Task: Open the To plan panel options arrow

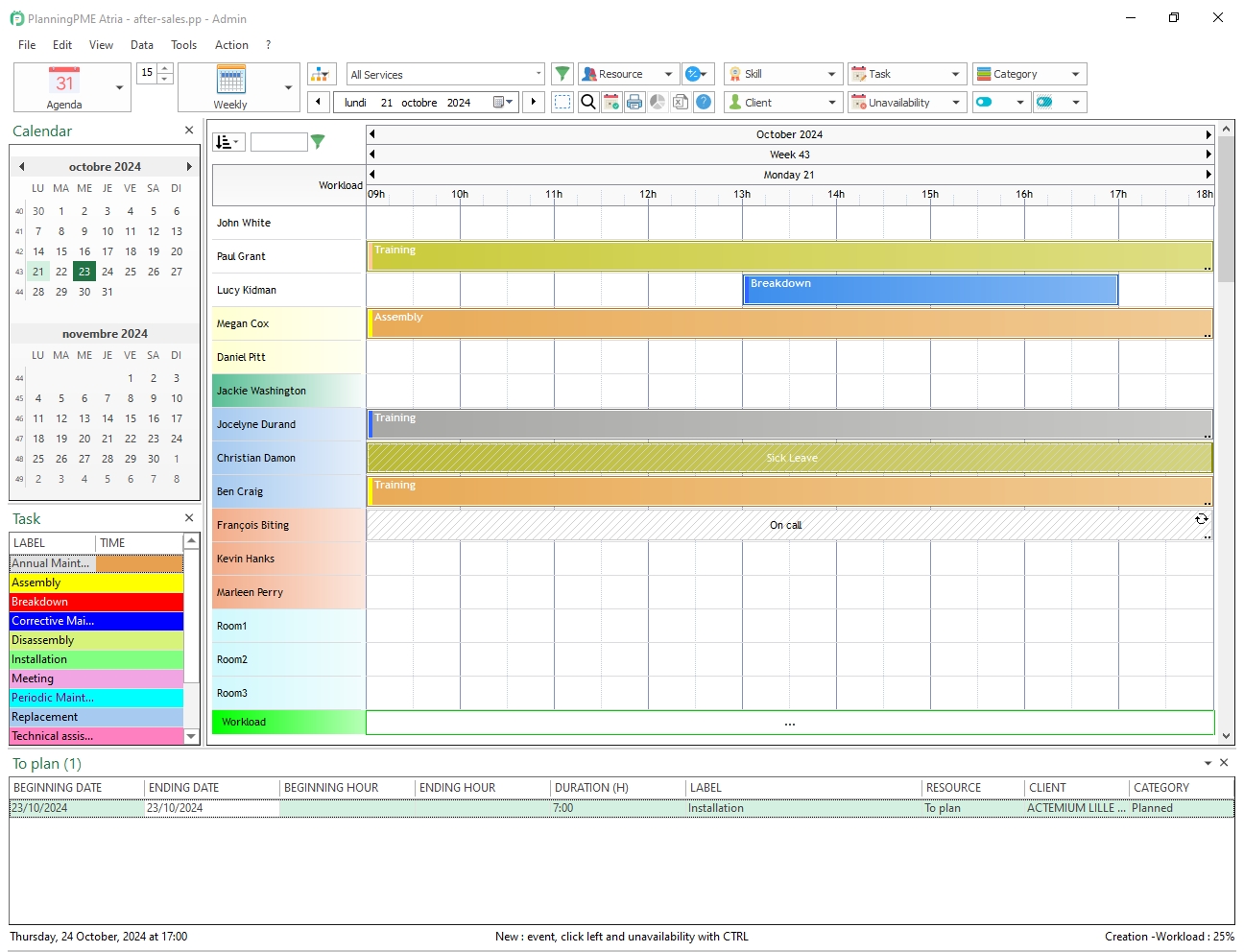Action: (x=1208, y=763)
